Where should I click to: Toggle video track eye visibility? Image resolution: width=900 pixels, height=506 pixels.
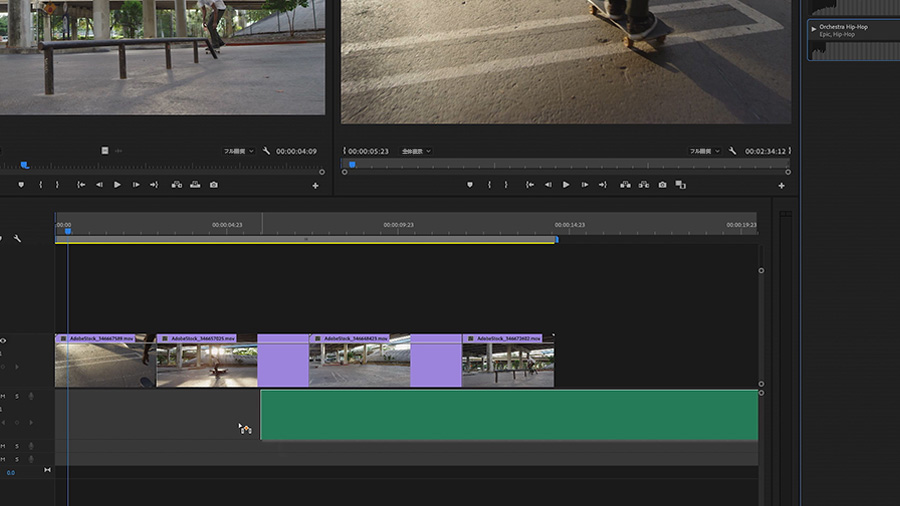[3, 341]
